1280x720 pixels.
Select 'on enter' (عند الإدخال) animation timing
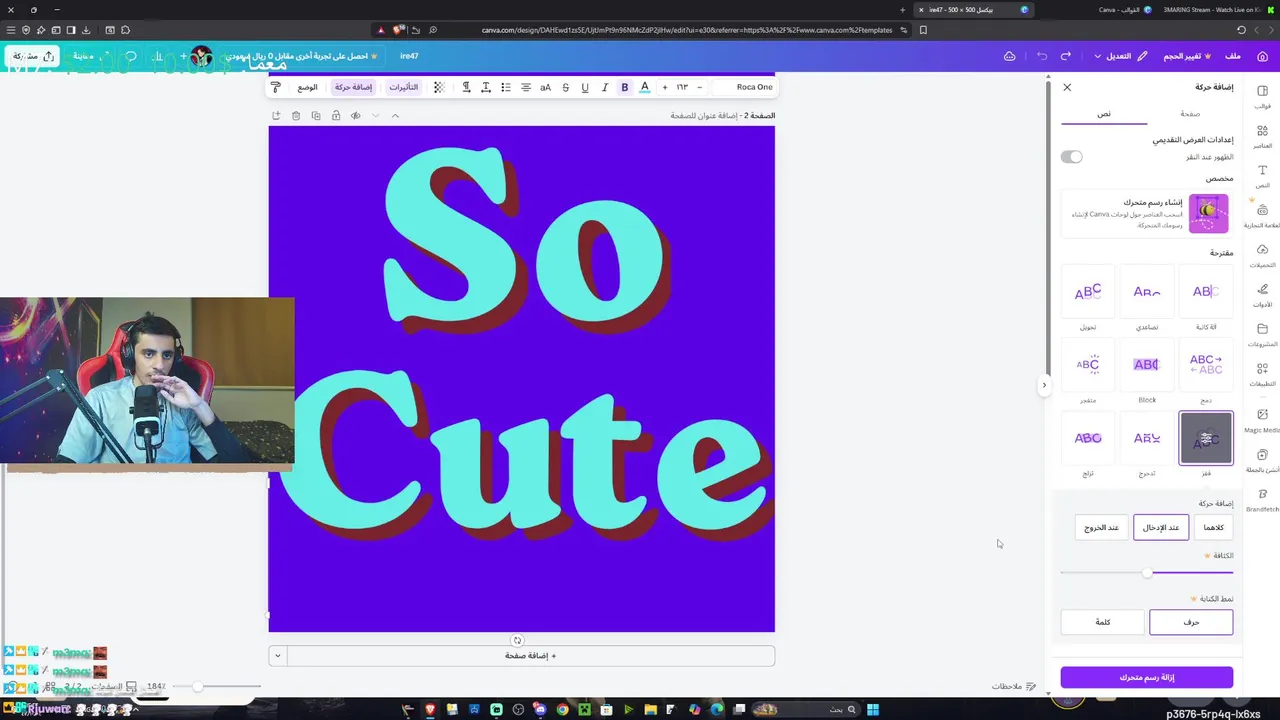click(1161, 527)
